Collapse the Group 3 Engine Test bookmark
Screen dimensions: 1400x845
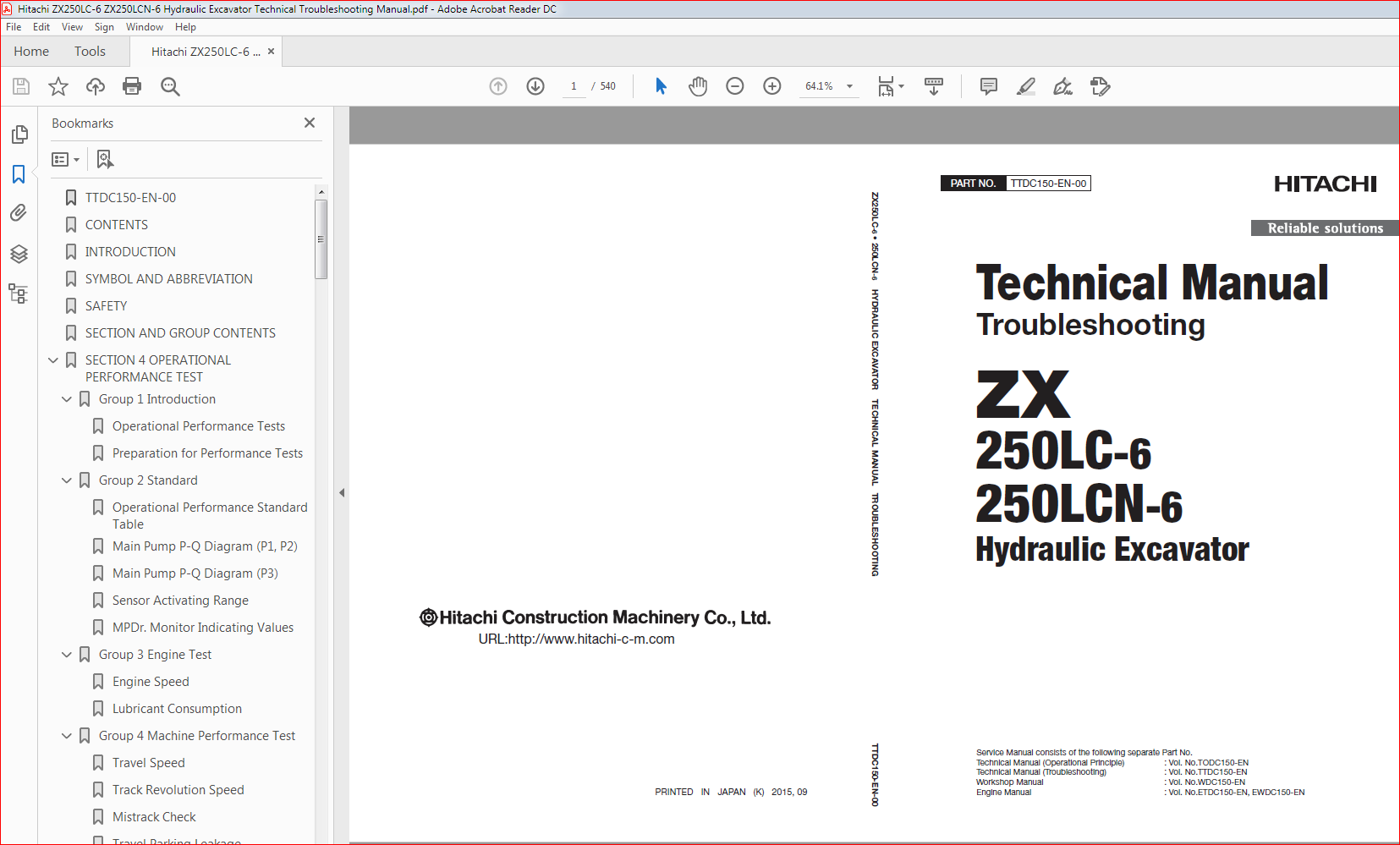pos(67,655)
